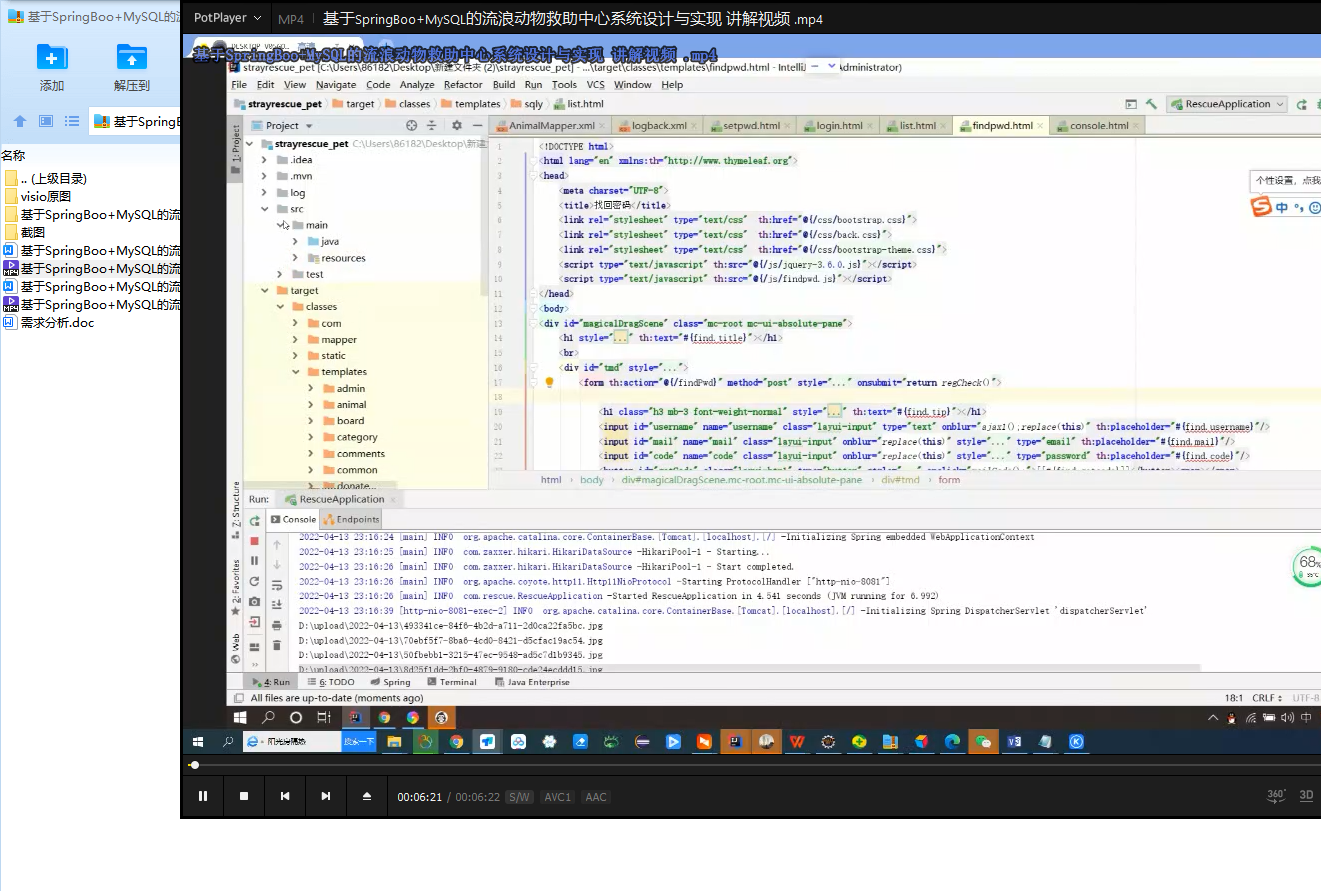Expand the resources folder
The image size is (1321, 891).
click(296, 258)
